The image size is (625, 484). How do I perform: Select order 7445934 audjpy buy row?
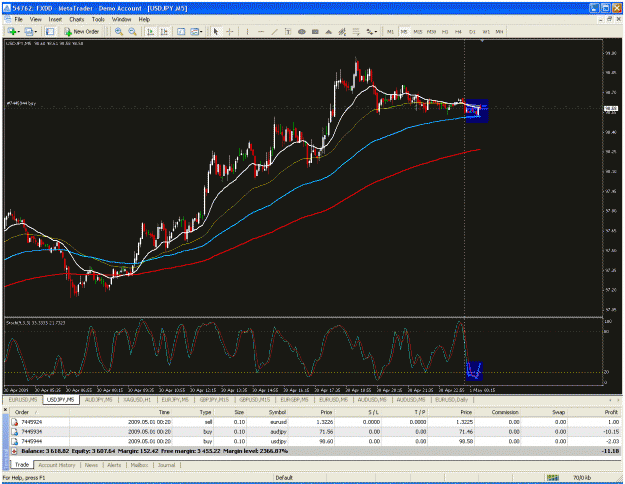[x=315, y=432]
